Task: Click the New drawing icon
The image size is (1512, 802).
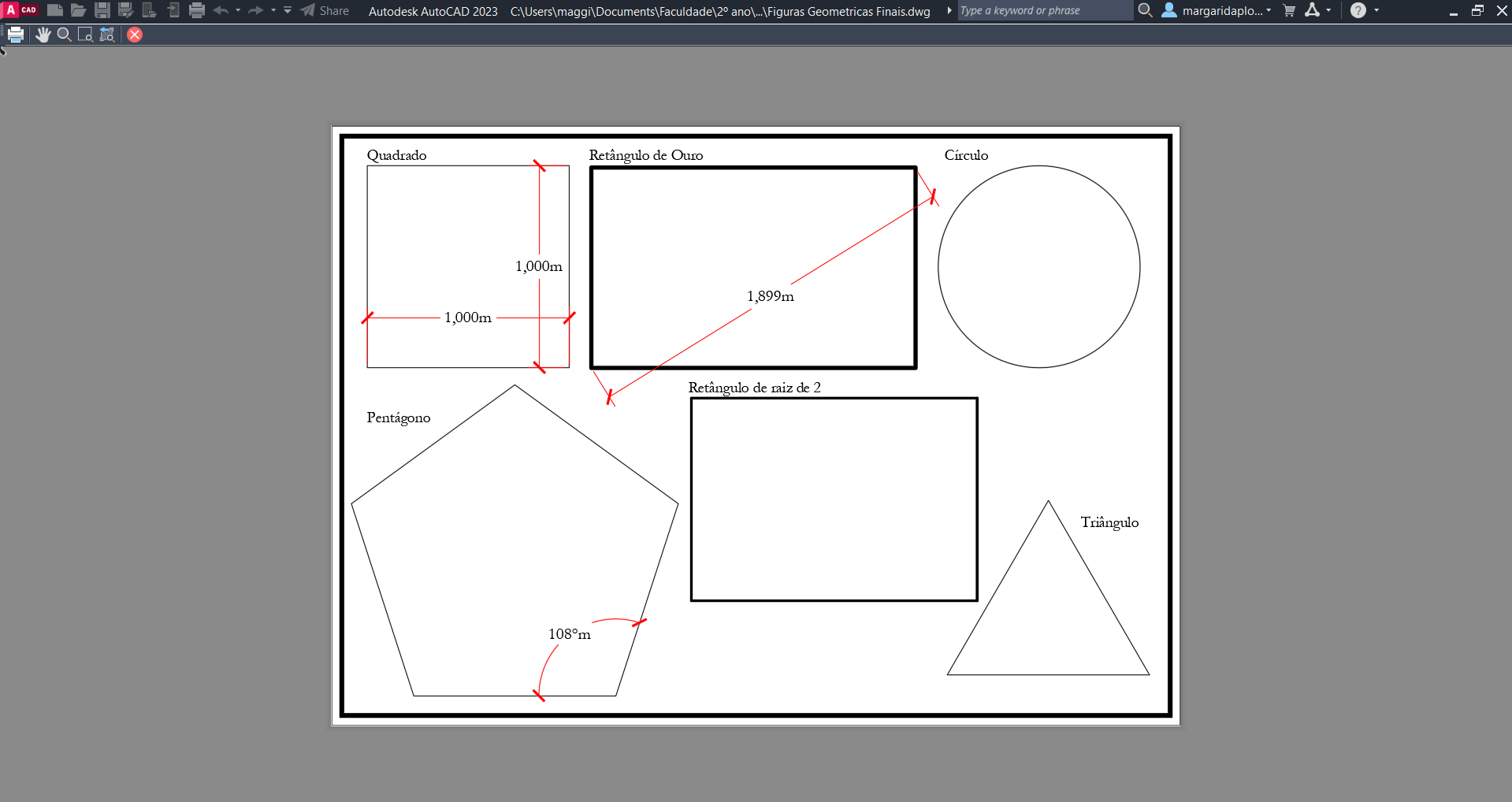Action: (54, 10)
